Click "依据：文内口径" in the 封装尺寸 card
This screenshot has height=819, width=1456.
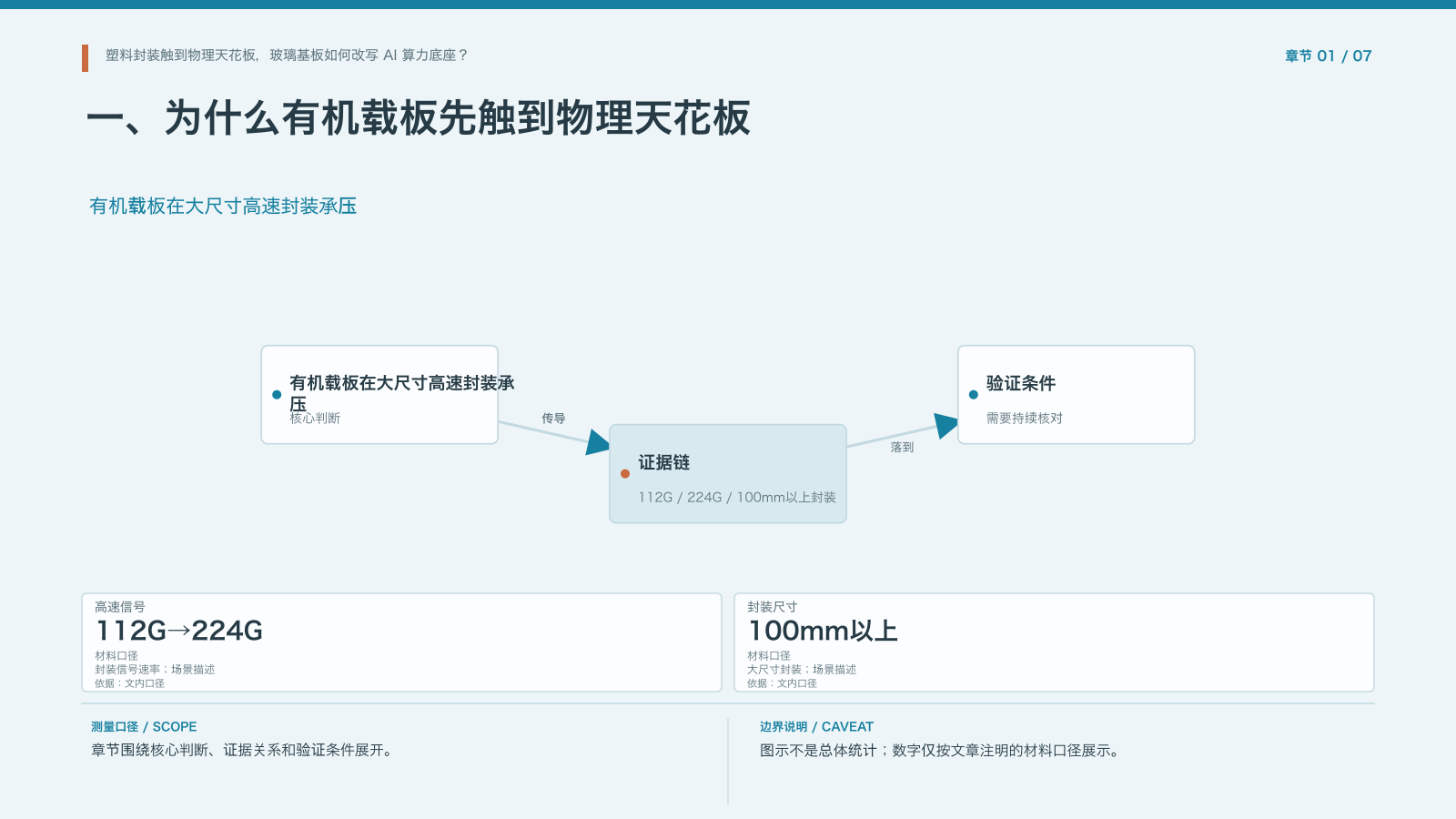click(782, 683)
